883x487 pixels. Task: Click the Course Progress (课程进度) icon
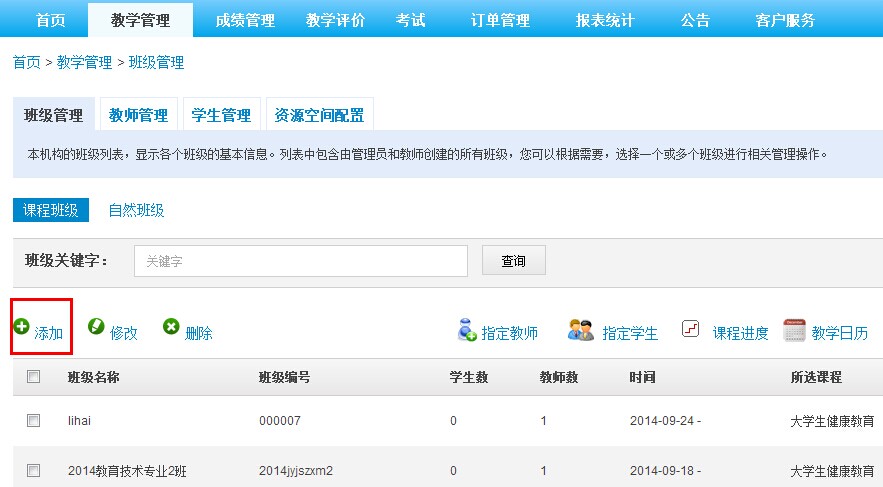(691, 329)
